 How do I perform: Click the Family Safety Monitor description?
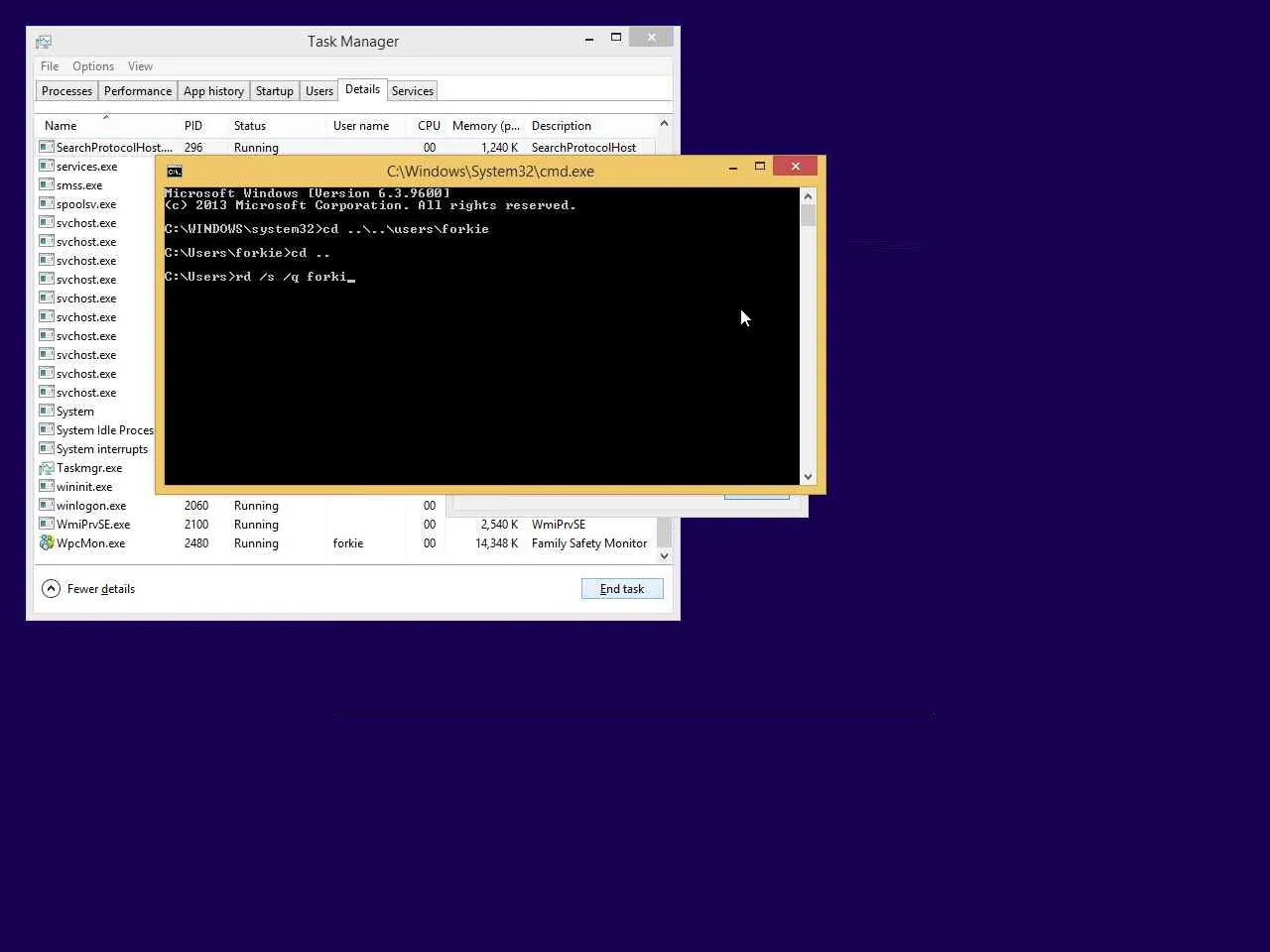[589, 543]
